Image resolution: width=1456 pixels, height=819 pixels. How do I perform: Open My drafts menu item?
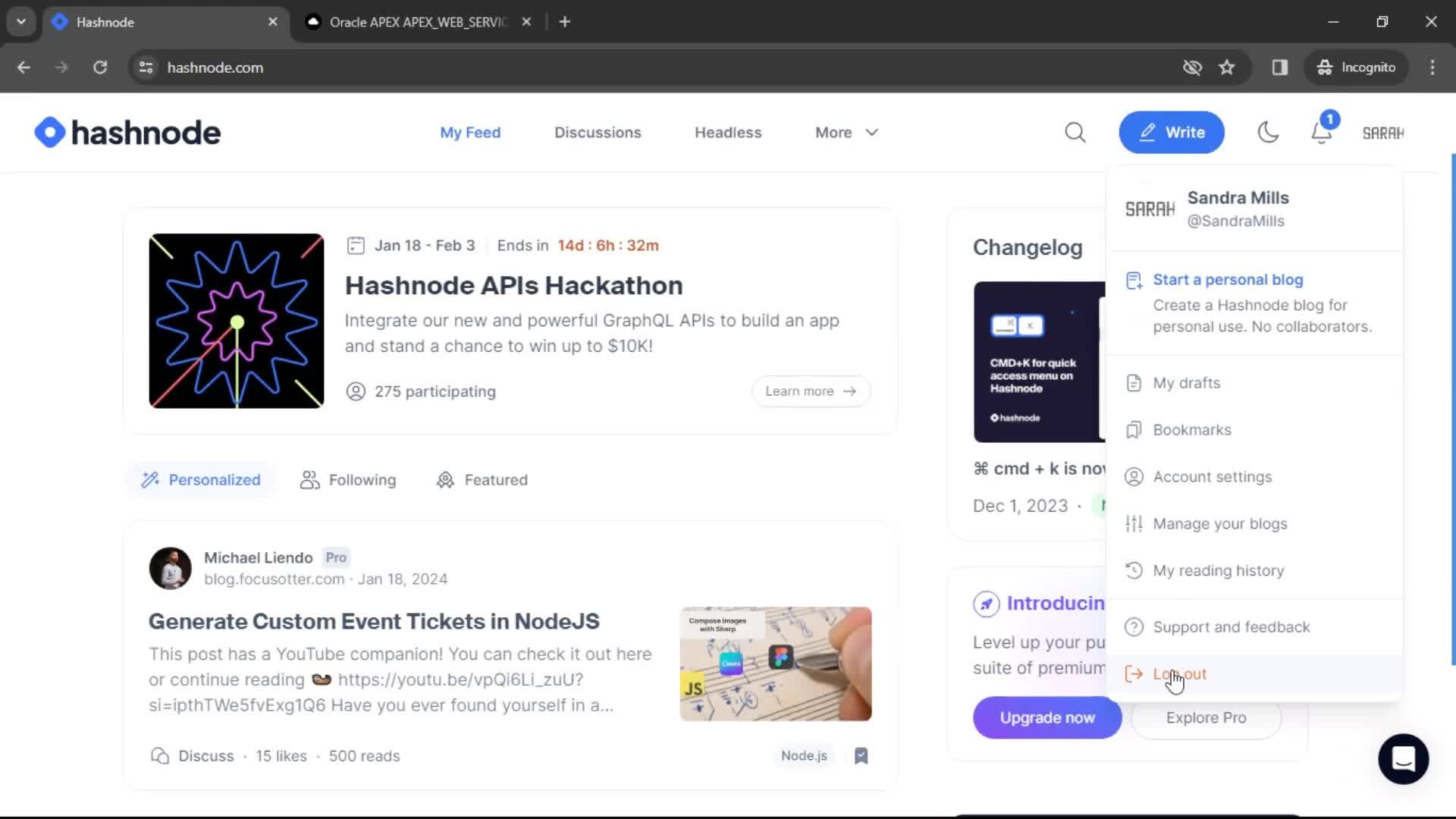(1186, 383)
